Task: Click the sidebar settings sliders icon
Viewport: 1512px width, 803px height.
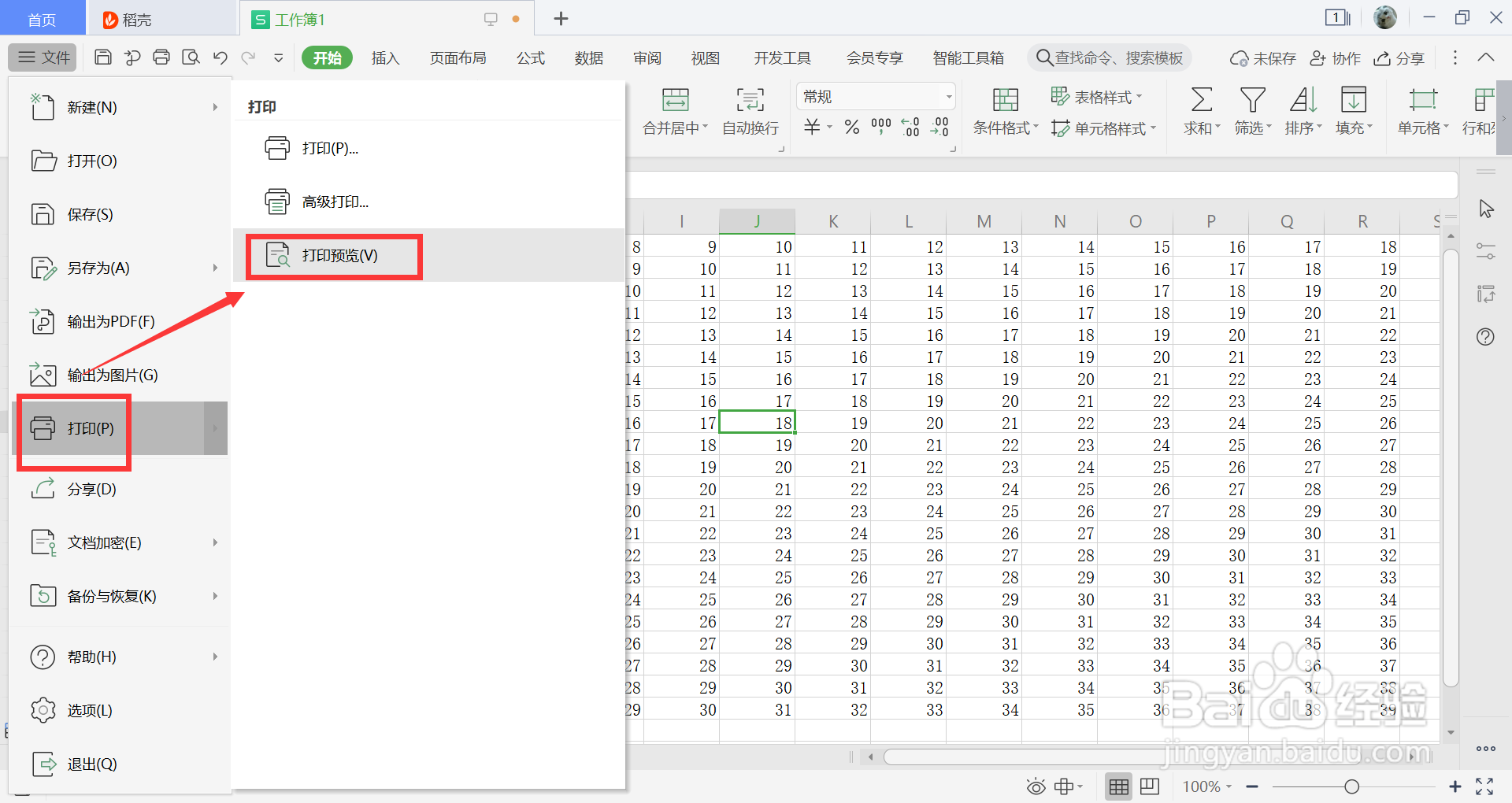Action: click(x=1486, y=251)
